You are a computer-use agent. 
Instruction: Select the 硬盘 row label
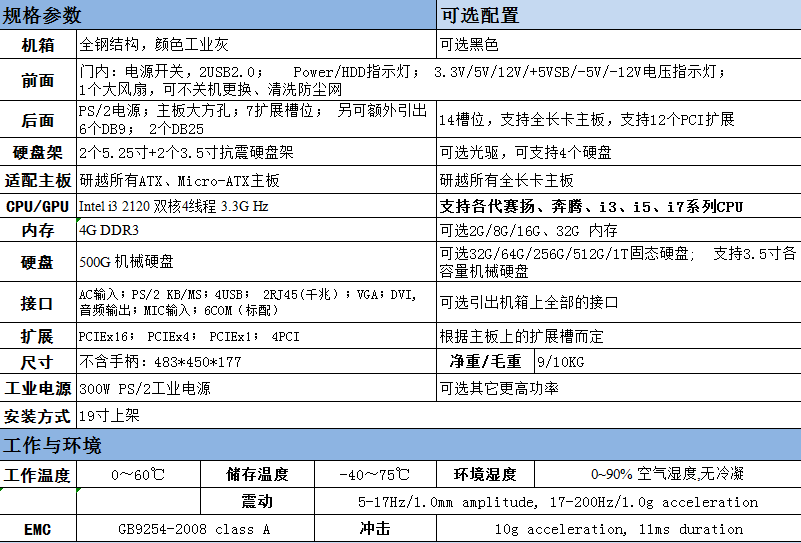[x=38, y=262]
